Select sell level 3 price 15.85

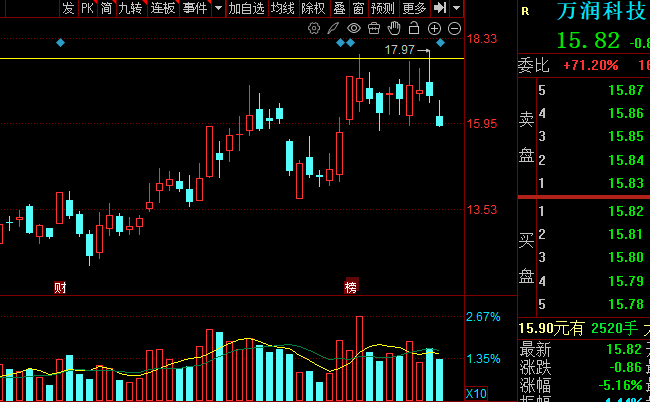pyautogui.click(x=626, y=136)
